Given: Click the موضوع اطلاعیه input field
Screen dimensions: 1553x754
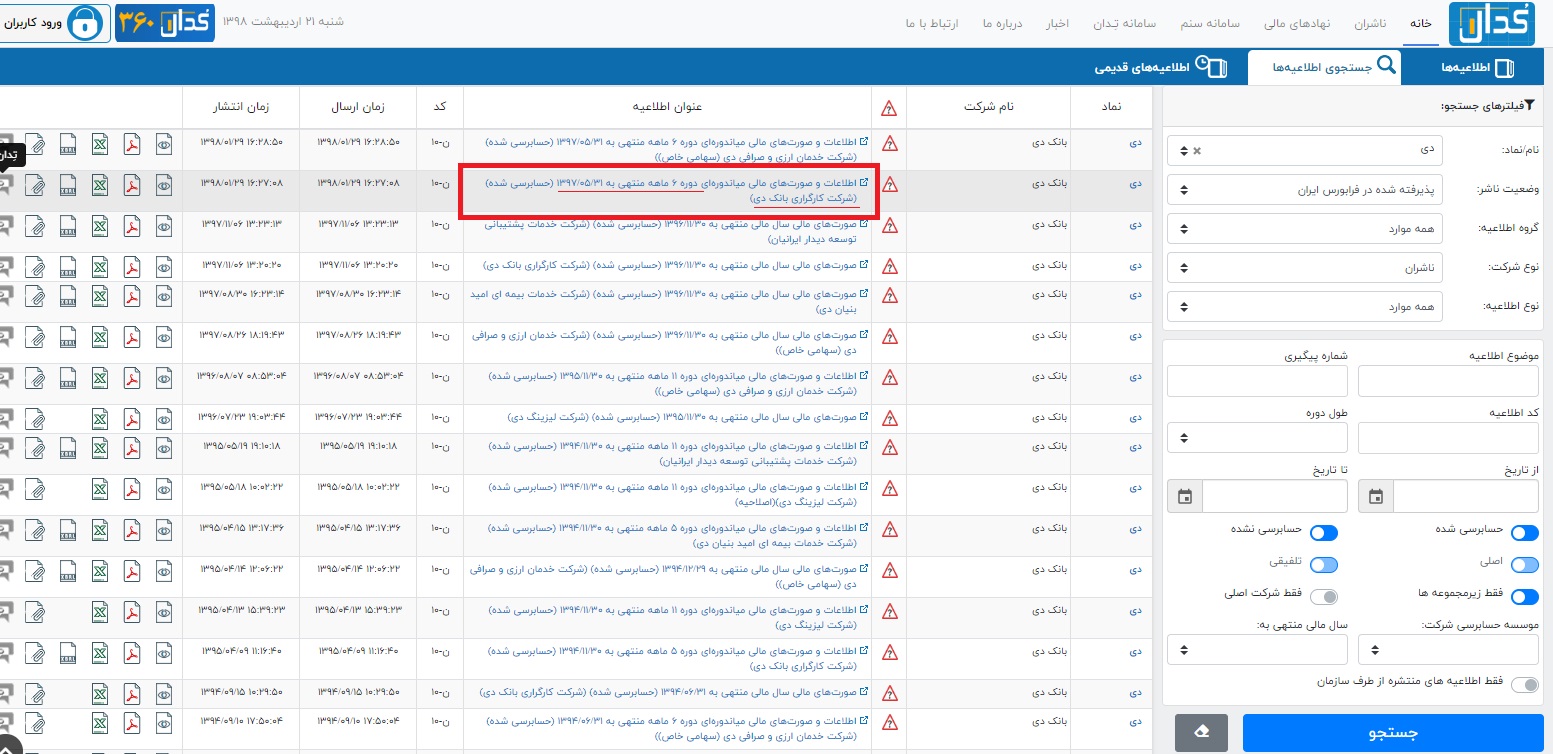Looking at the screenshot, I should (1448, 381).
